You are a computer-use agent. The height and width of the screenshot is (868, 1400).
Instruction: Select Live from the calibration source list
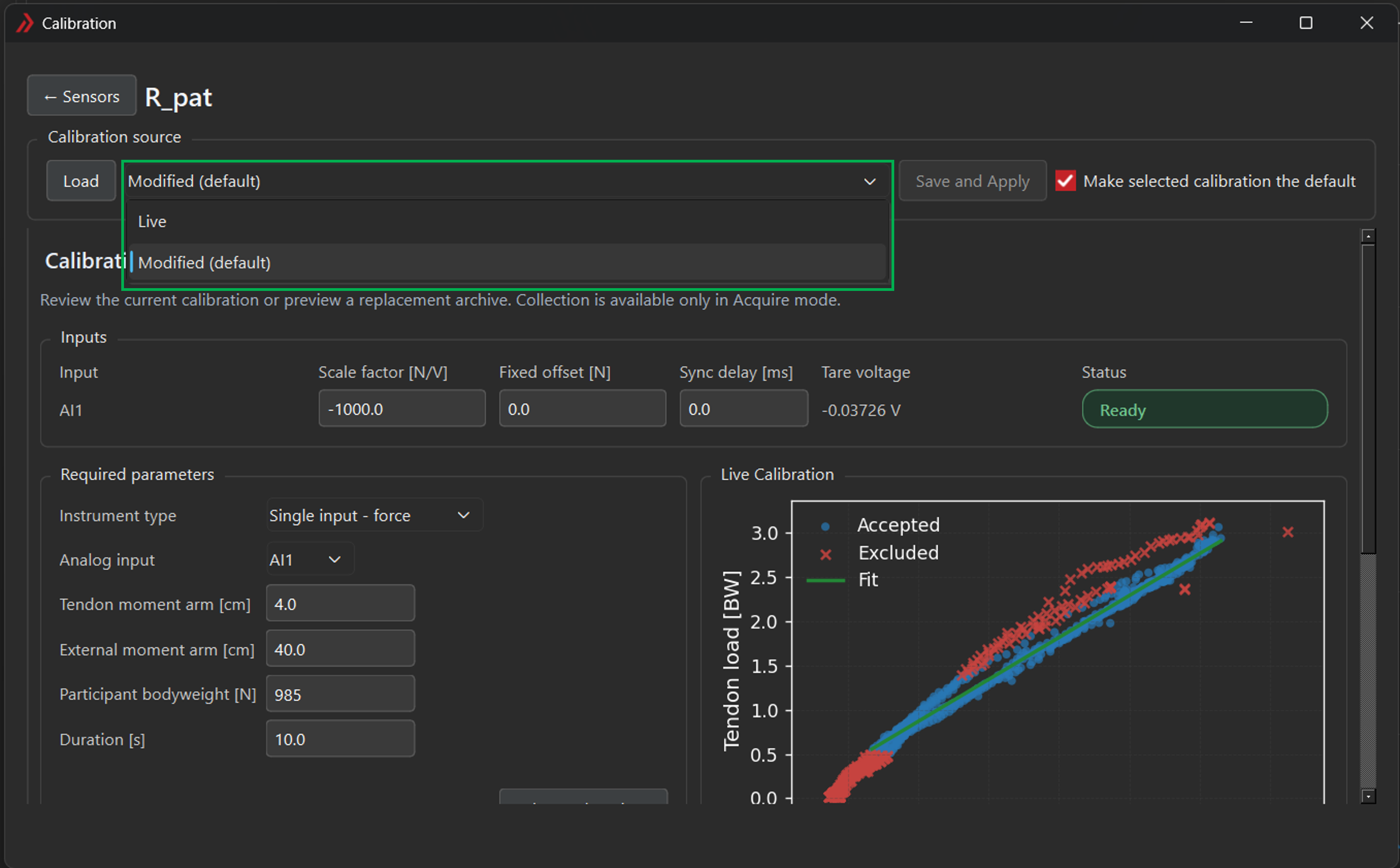click(x=507, y=221)
